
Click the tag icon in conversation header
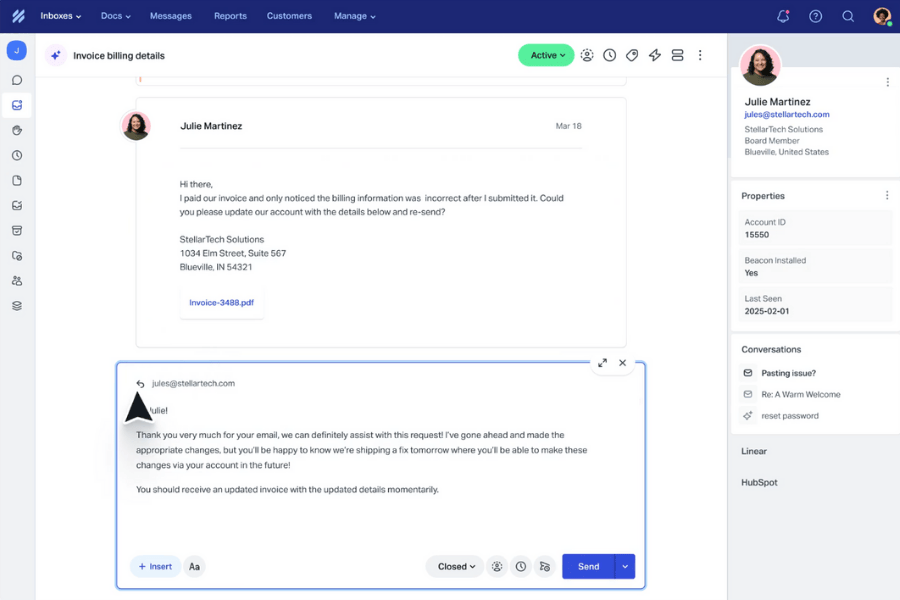click(632, 55)
